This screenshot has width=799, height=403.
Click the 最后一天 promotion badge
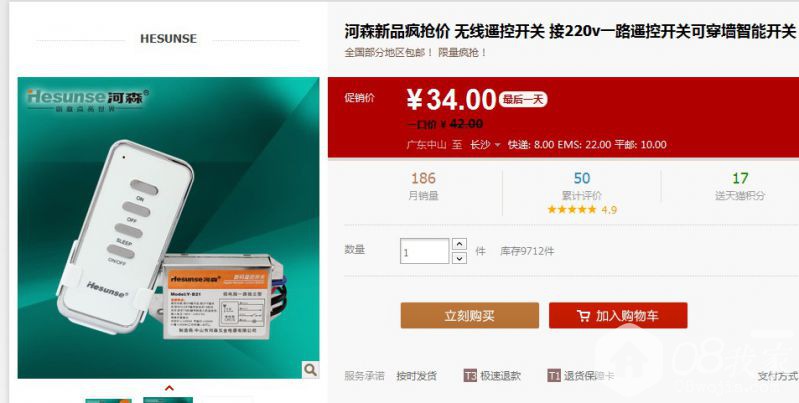[523, 99]
